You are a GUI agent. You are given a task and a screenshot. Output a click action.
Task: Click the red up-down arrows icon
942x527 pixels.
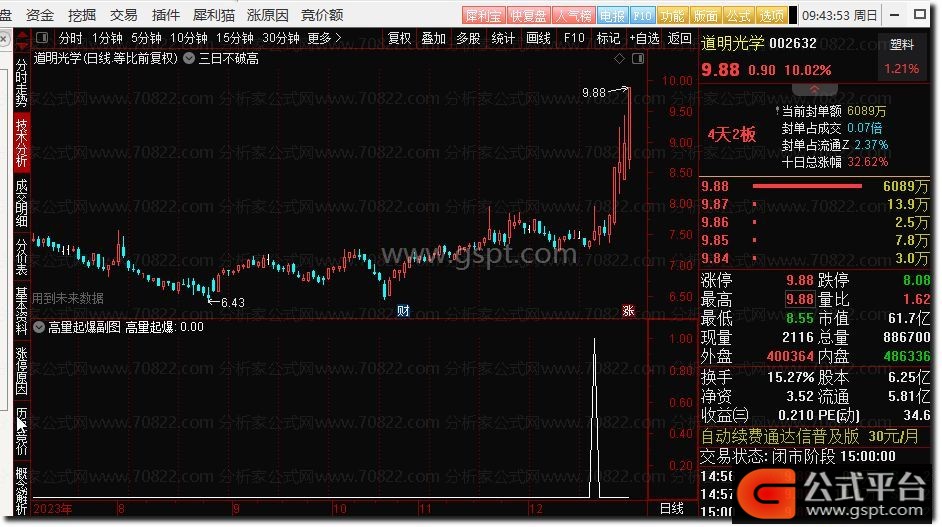pos(22,41)
